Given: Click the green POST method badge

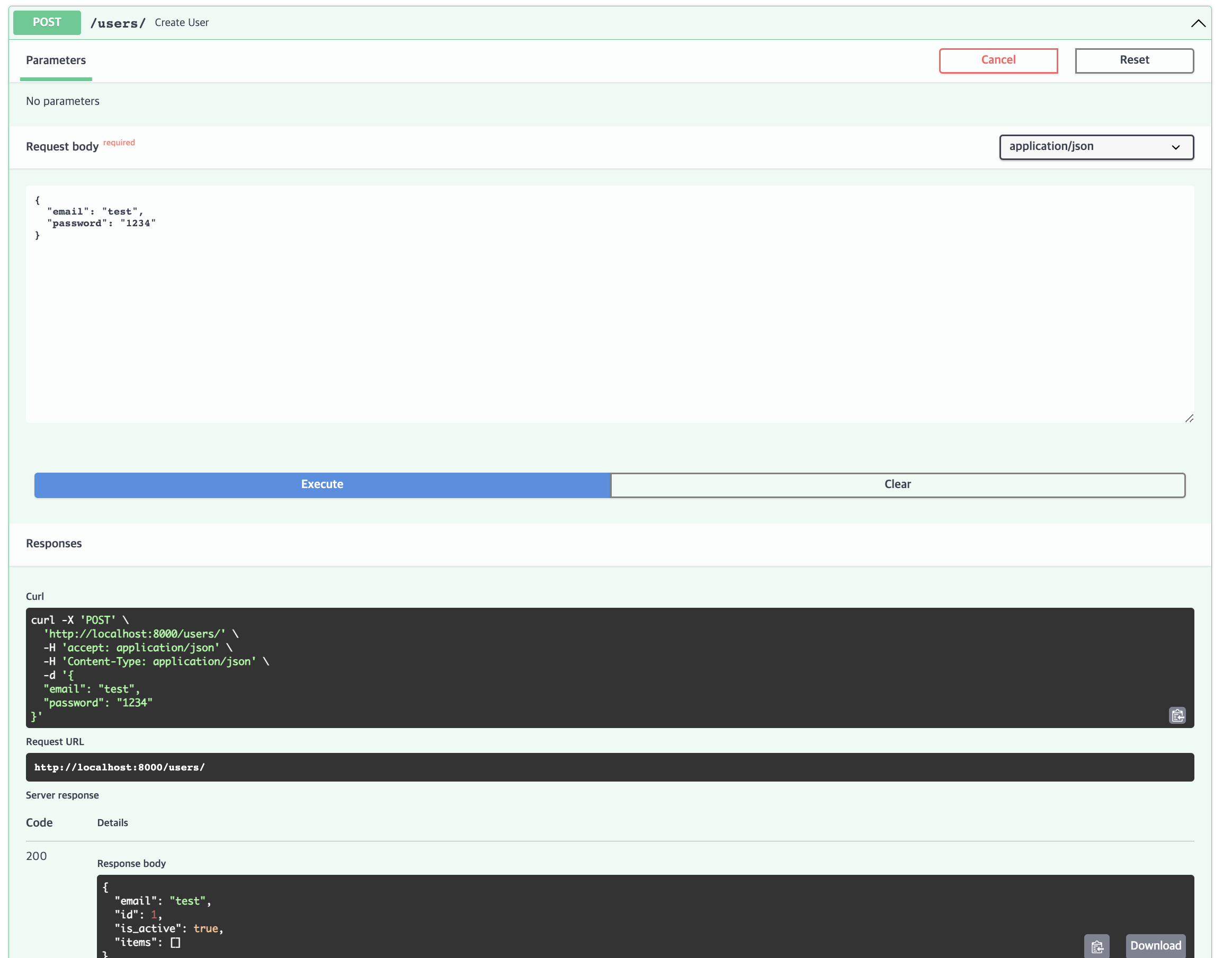Looking at the screenshot, I should (47, 23).
